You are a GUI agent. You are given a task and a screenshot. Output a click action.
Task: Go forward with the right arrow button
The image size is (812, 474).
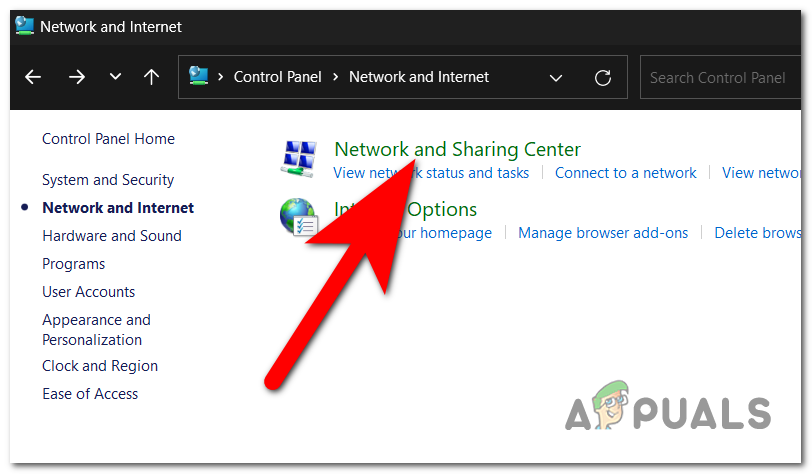pos(77,77)
